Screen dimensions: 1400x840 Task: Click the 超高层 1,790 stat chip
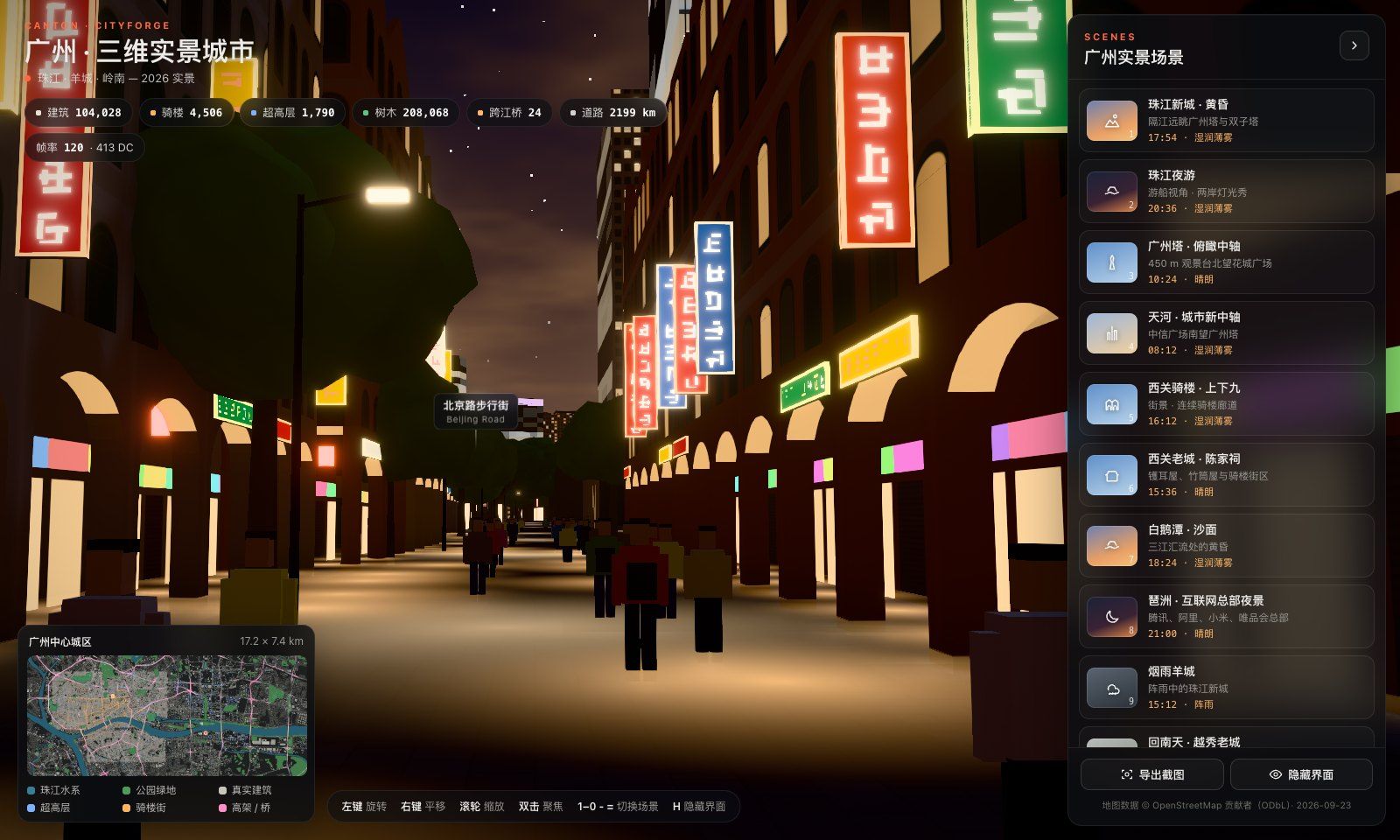pyautogui.click(x=292, y=113)
